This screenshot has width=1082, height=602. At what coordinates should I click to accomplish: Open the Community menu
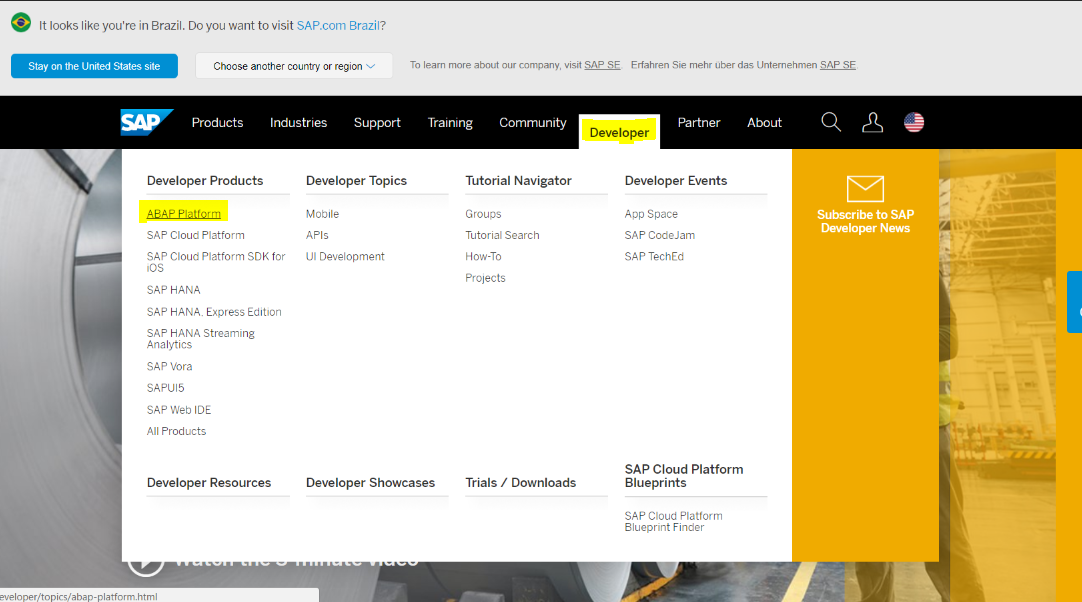point(533,122)
